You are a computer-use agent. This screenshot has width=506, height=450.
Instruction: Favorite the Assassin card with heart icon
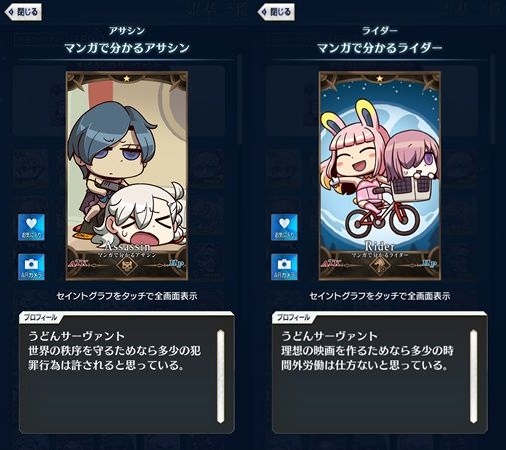31,227
